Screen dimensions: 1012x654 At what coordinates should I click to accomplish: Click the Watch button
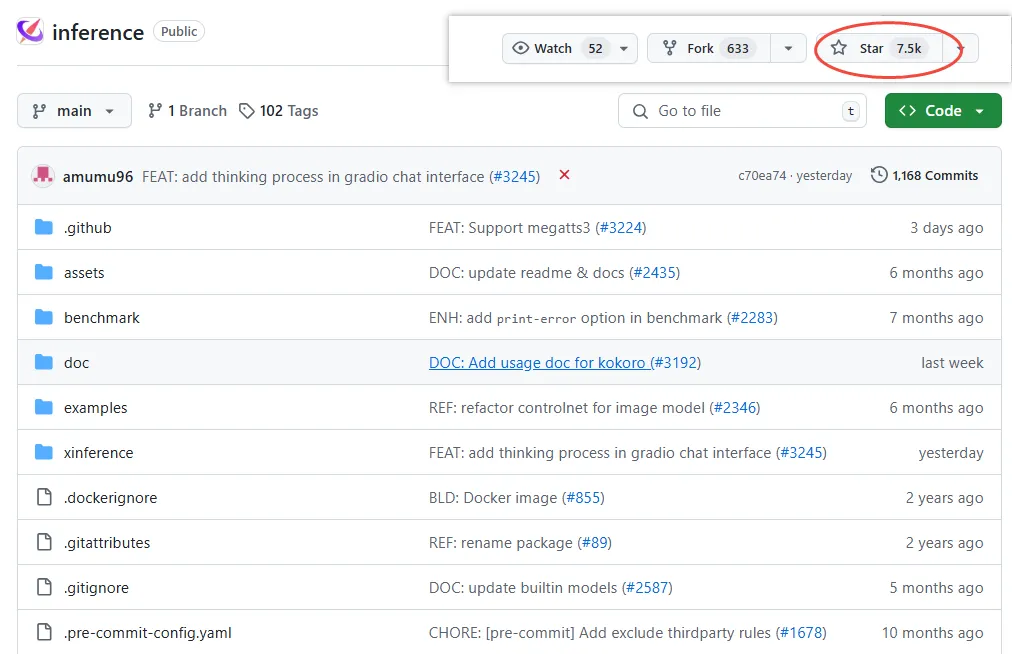(569, 48)
